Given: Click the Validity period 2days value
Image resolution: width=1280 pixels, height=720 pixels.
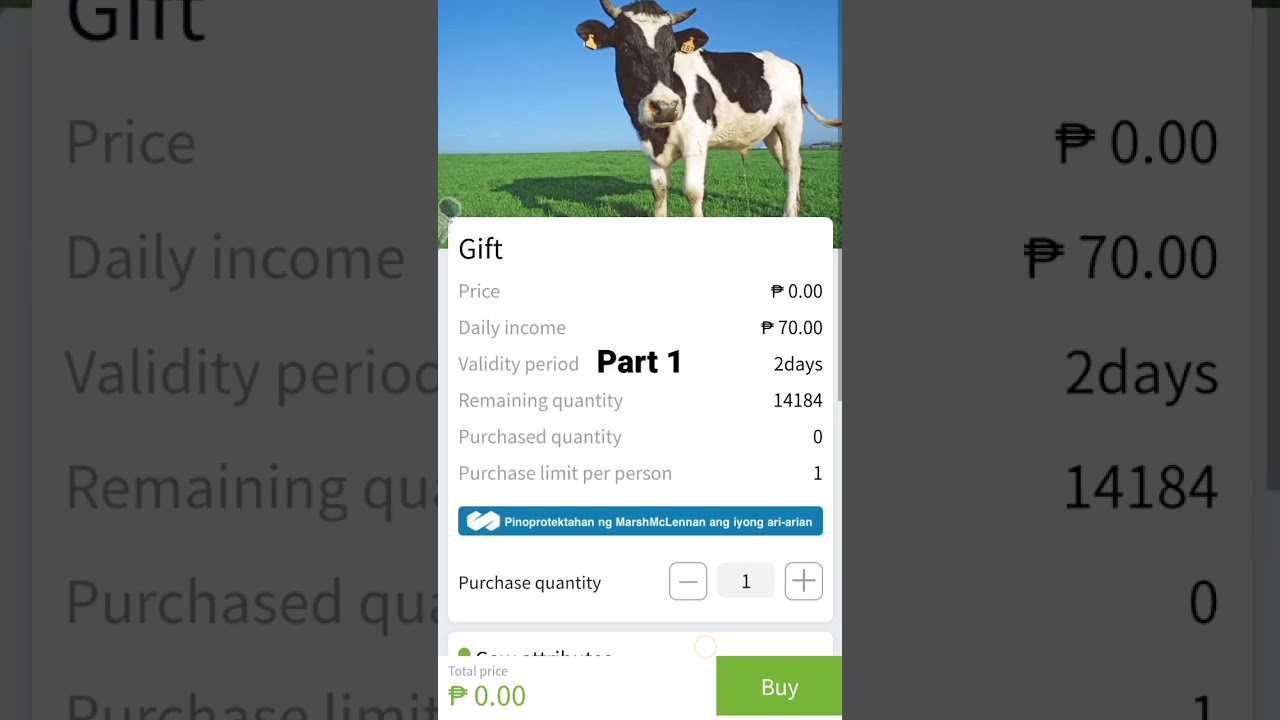Looking at the screenshot, I should [798, 364].
